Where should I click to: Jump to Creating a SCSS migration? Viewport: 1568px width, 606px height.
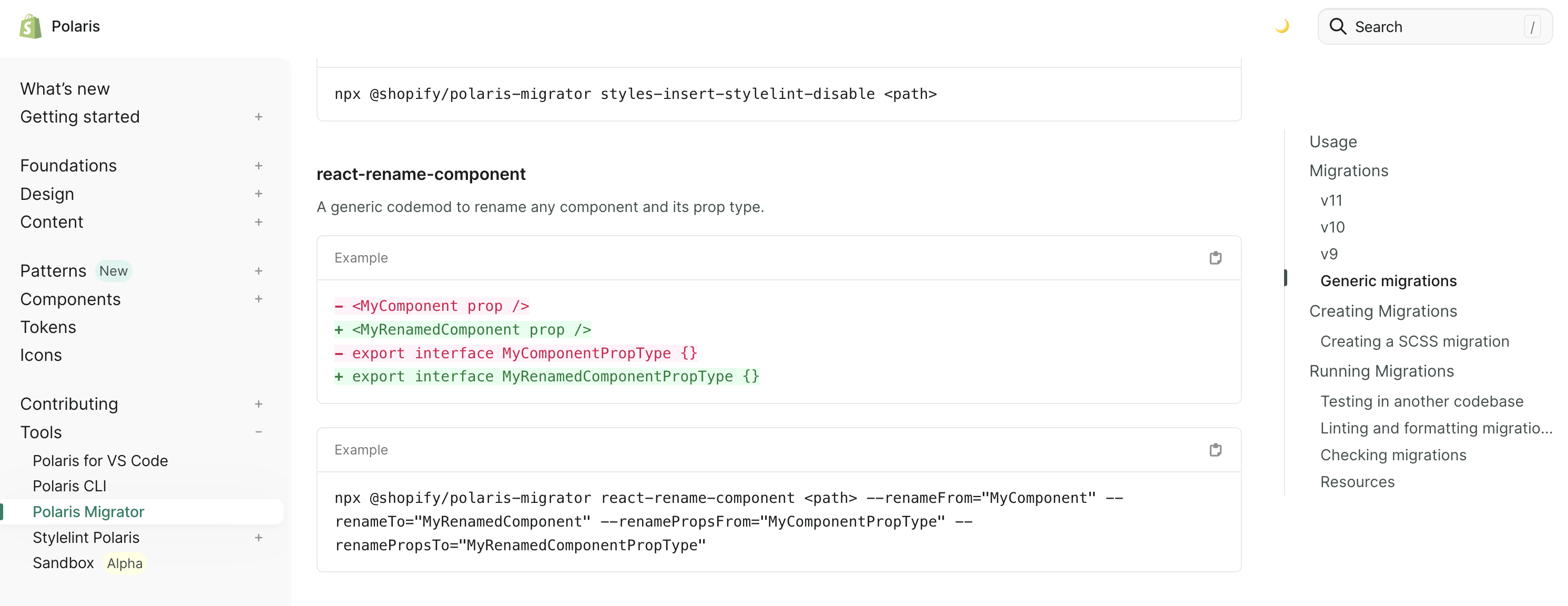pyautogui.click(x=1414, y=341)
